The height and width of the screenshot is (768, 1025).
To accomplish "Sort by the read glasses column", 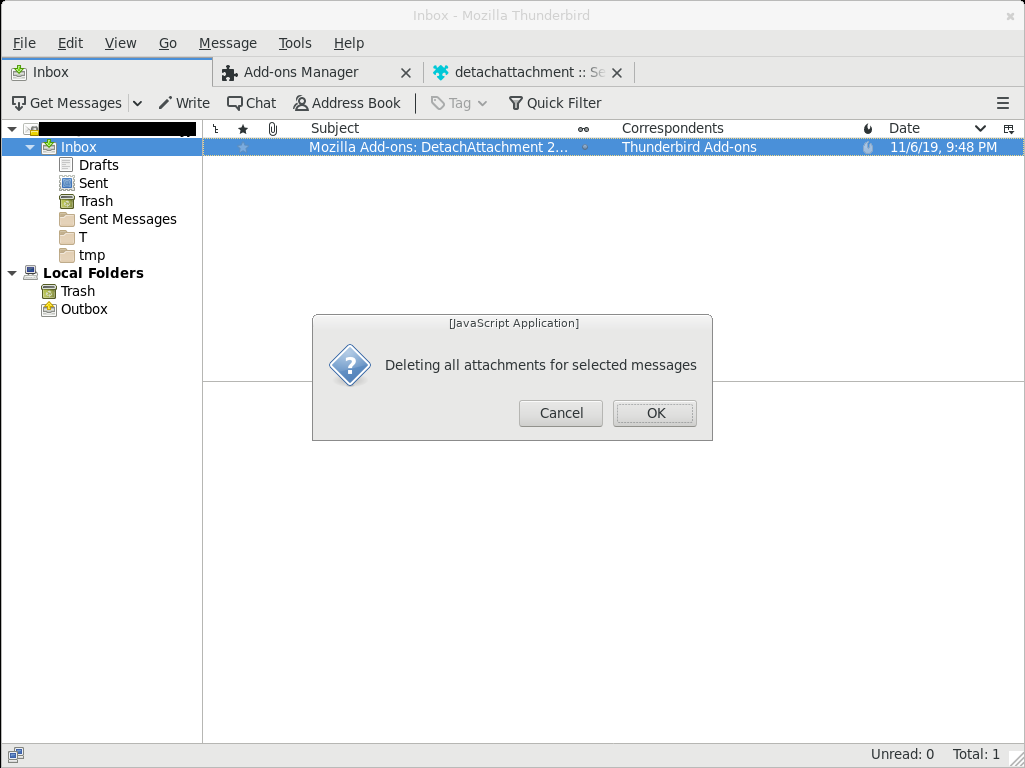I will pos(584,129).
